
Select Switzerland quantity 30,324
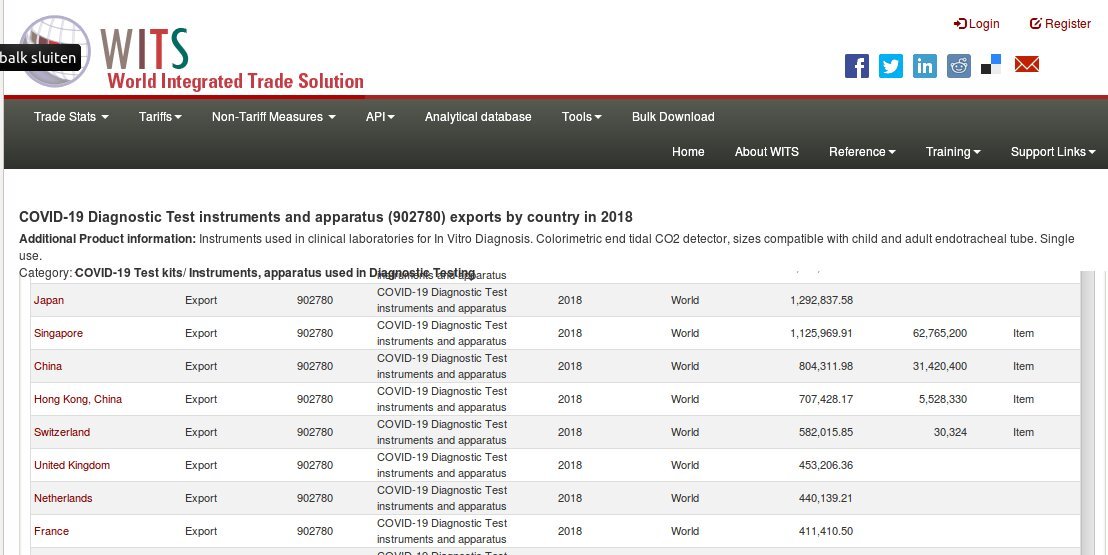[950, 432]
